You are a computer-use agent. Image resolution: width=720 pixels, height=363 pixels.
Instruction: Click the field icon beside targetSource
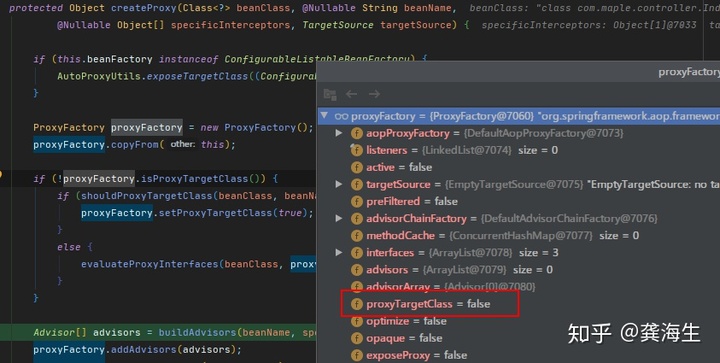[357, 184]
